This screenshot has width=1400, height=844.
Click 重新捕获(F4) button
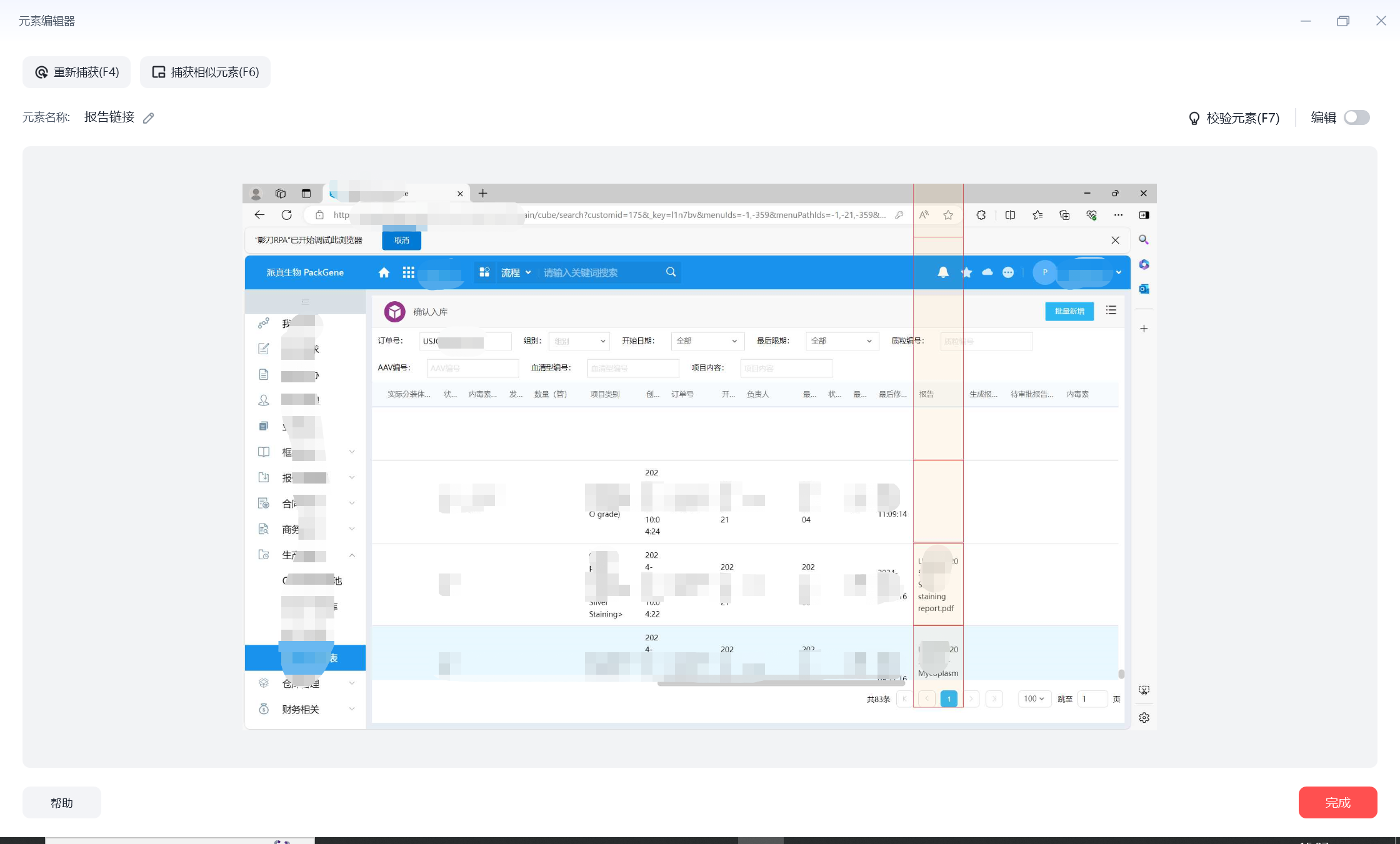click(77, 72)
